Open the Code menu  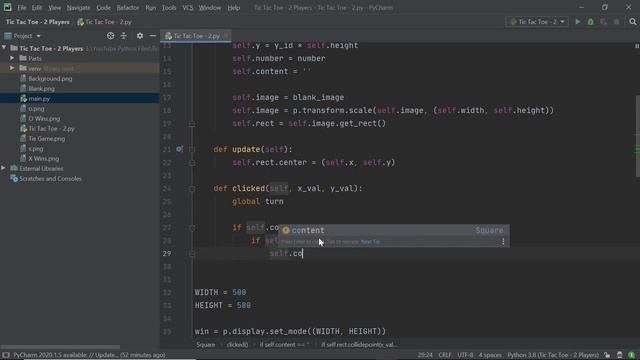point(103,8)
